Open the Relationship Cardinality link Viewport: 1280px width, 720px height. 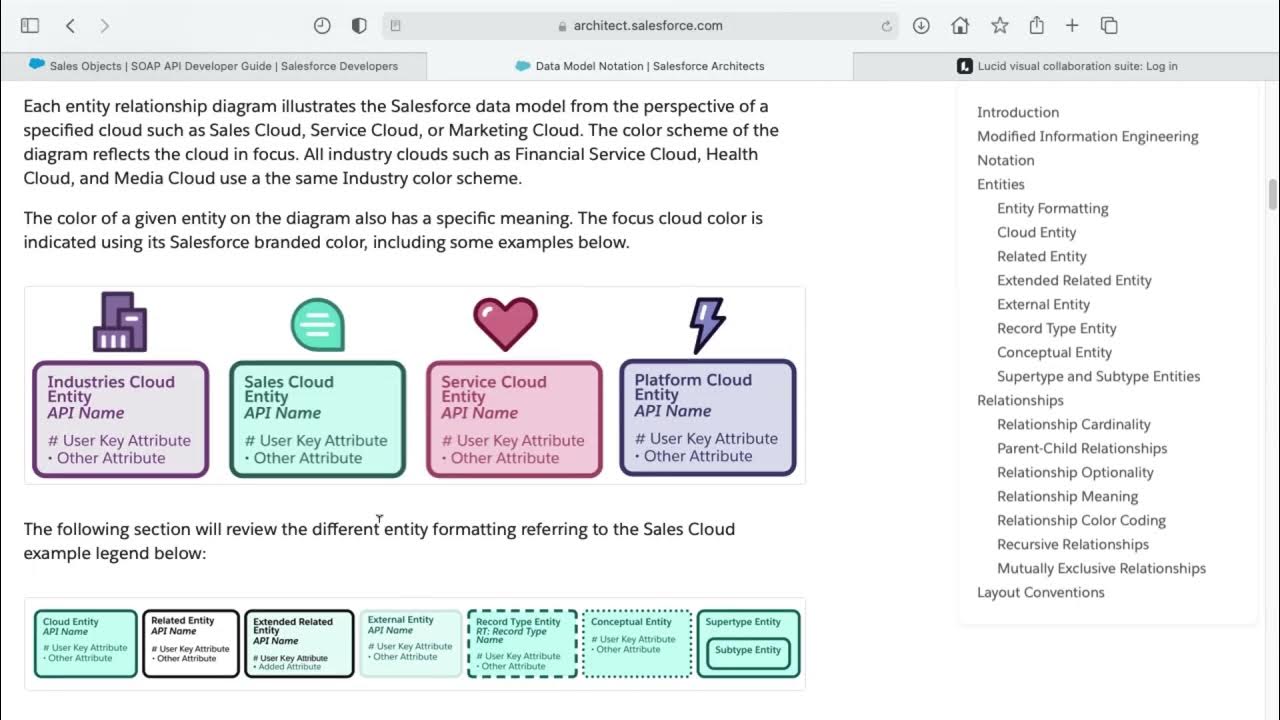coord(1074,424)
